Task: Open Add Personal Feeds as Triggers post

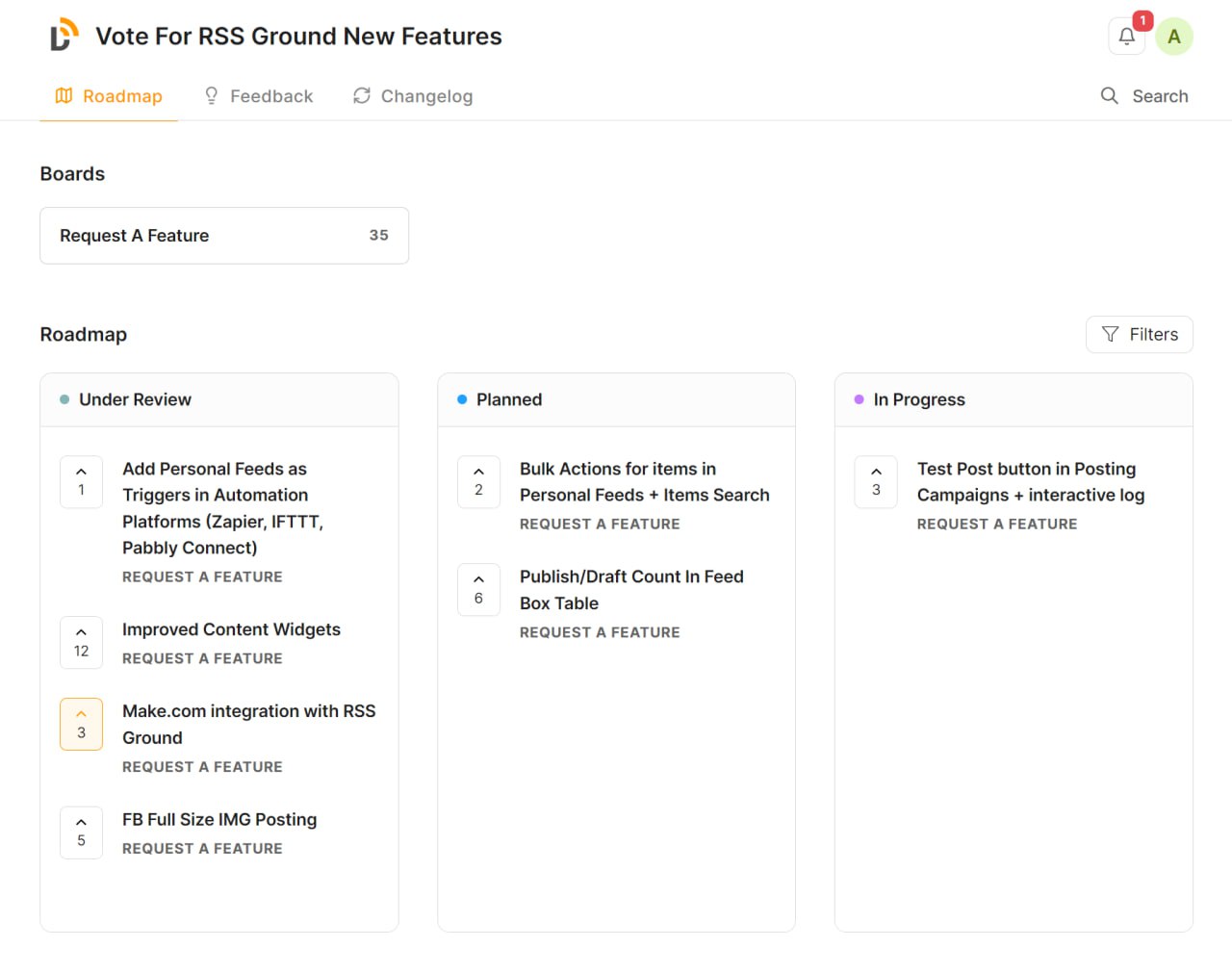Action: point(222,508)
